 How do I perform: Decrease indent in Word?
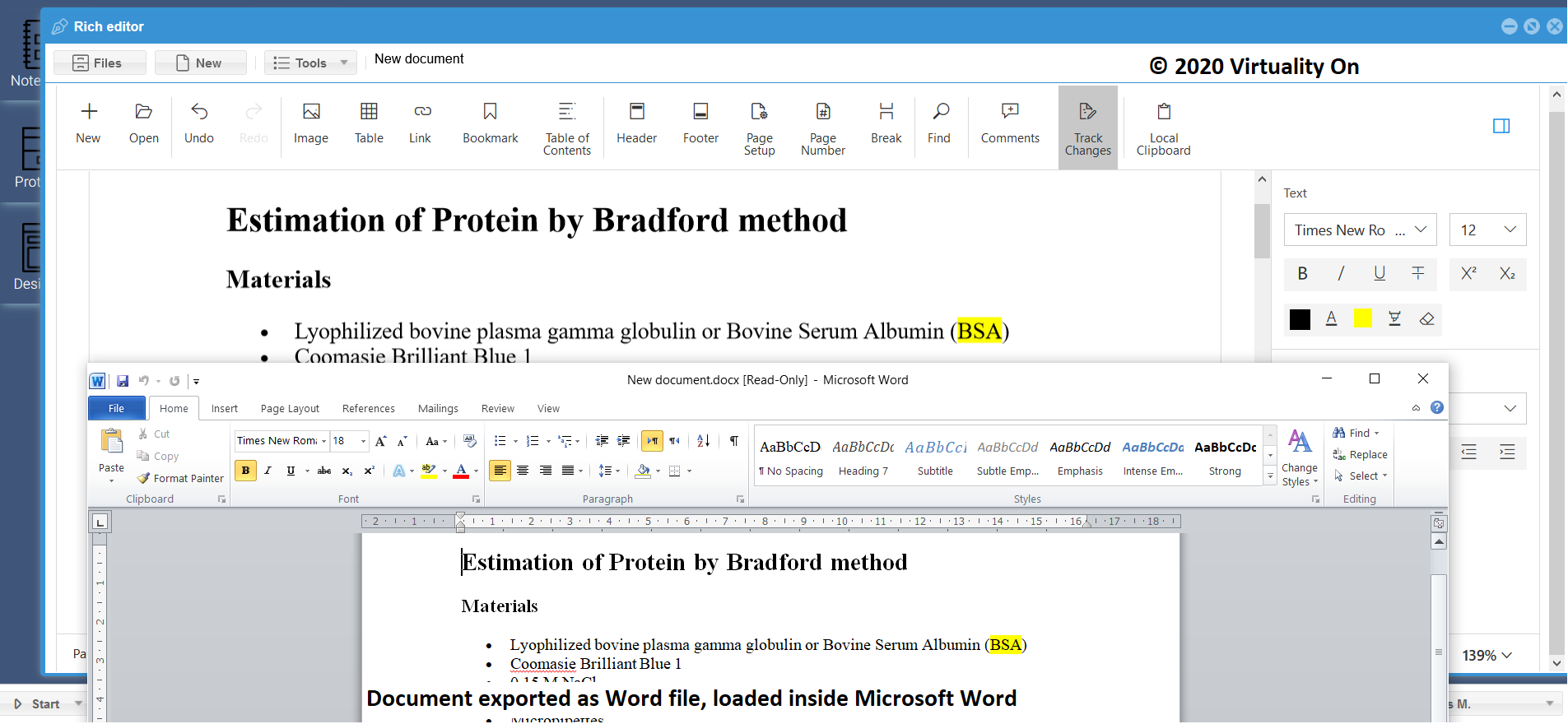click(602, 441)
